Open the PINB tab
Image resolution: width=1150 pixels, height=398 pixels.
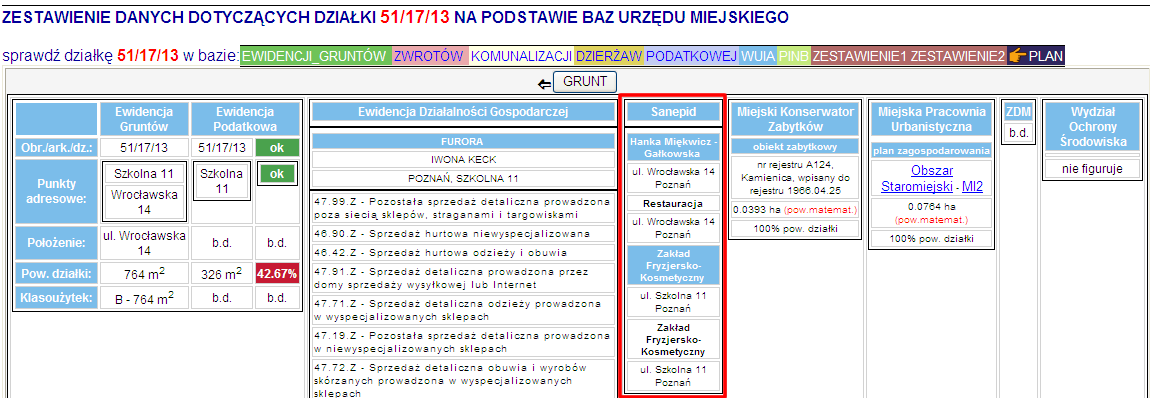click(x=794, y=56)
